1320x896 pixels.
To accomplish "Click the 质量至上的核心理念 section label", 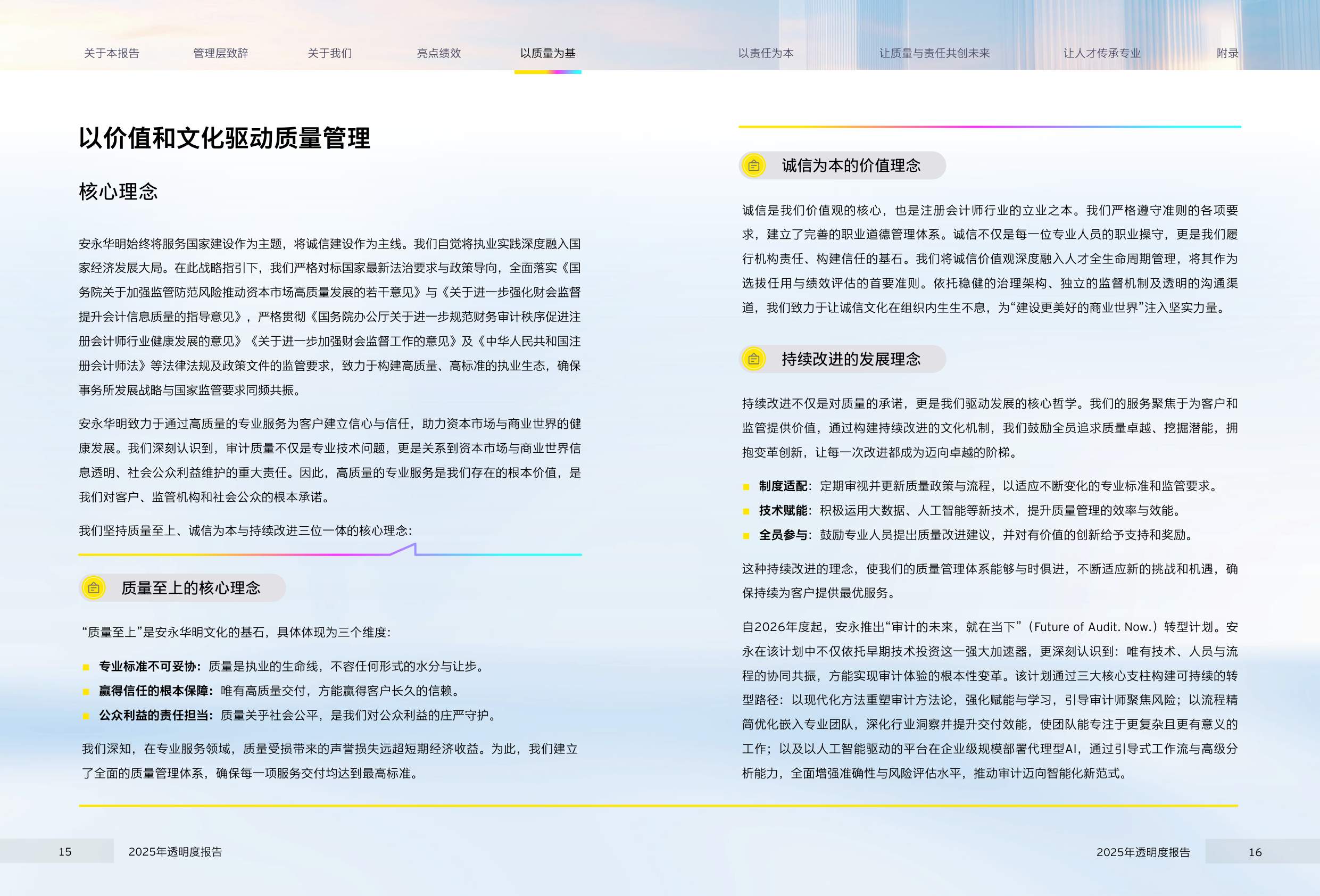I will (x=191, y=588).
